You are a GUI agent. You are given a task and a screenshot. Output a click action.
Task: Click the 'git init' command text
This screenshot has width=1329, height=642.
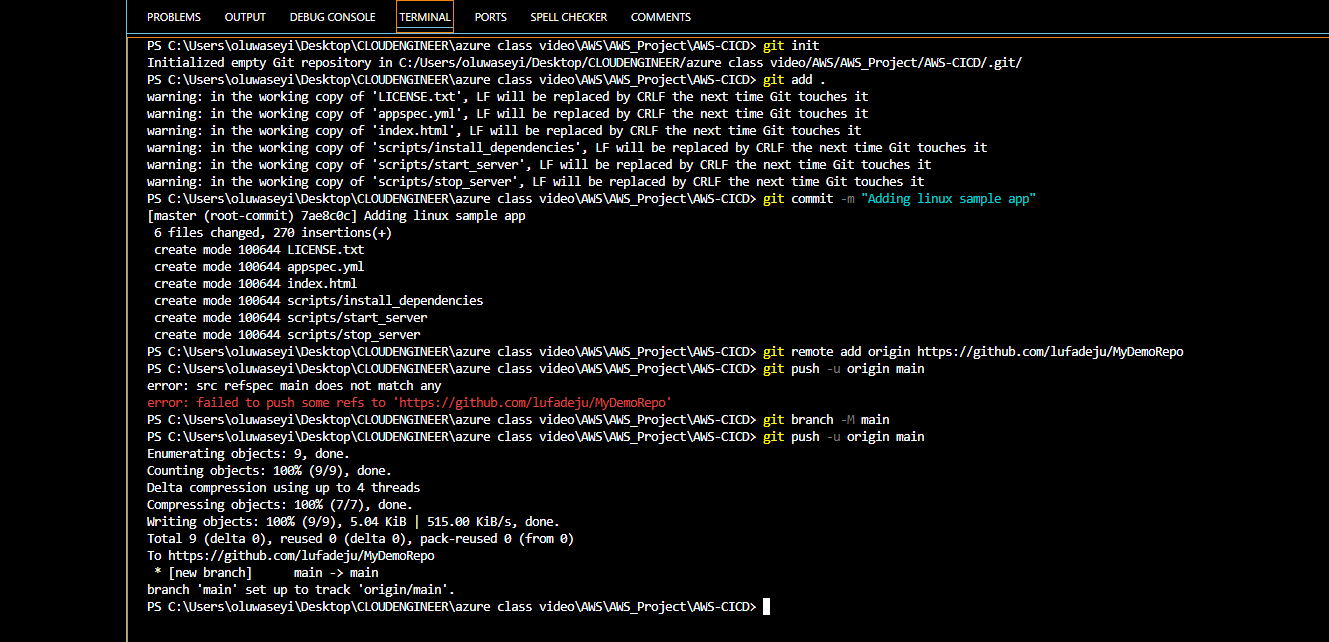(x=791, y=46)
